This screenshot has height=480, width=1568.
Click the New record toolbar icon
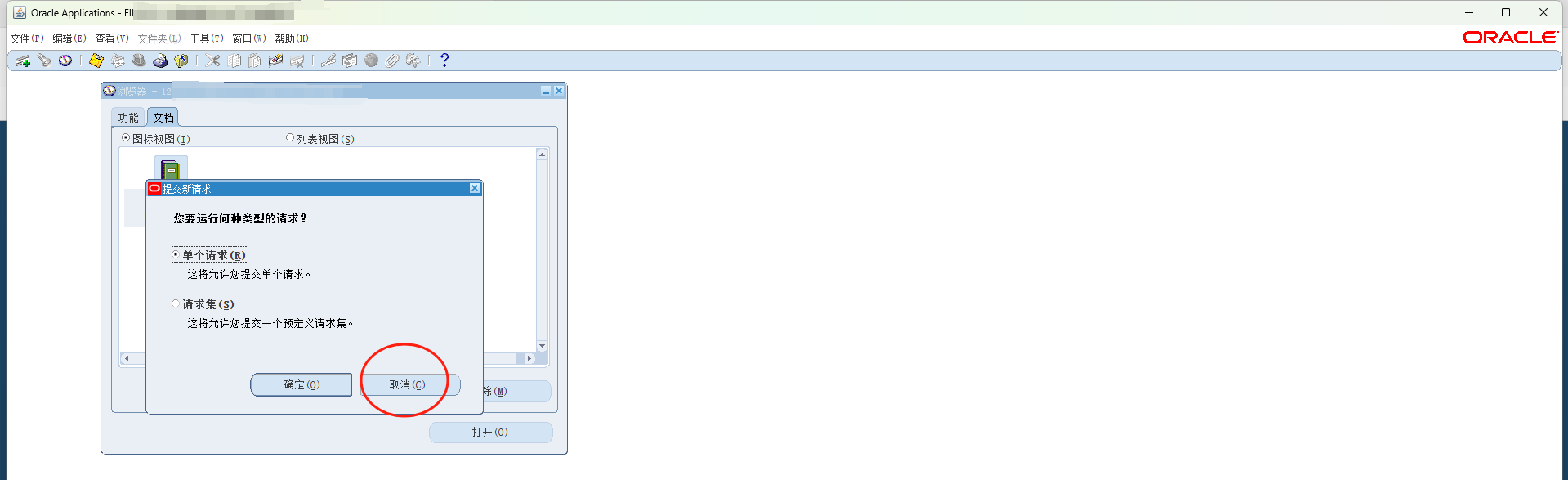[23, 61]
